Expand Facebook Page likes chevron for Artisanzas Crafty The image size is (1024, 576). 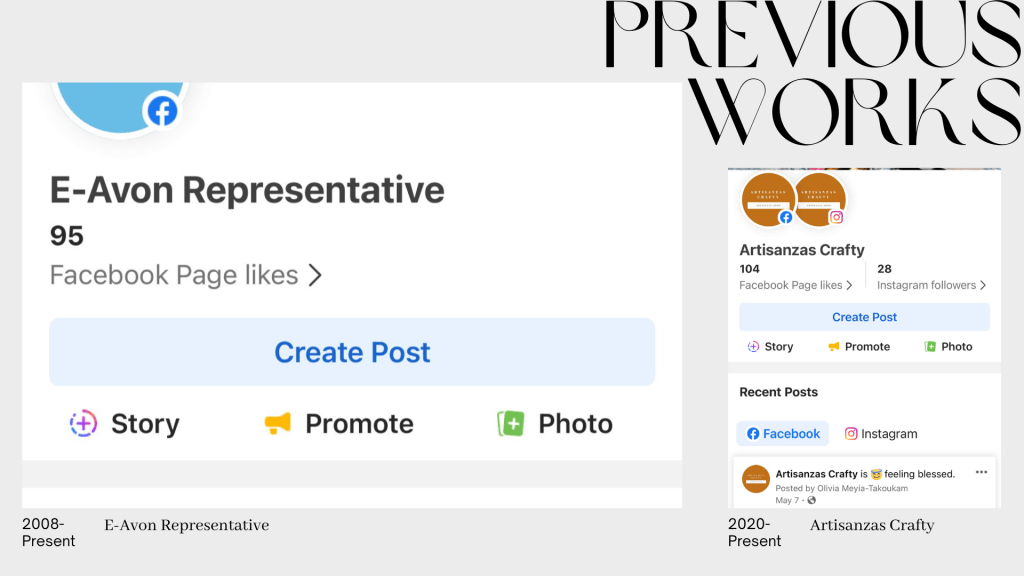[849, 286]
